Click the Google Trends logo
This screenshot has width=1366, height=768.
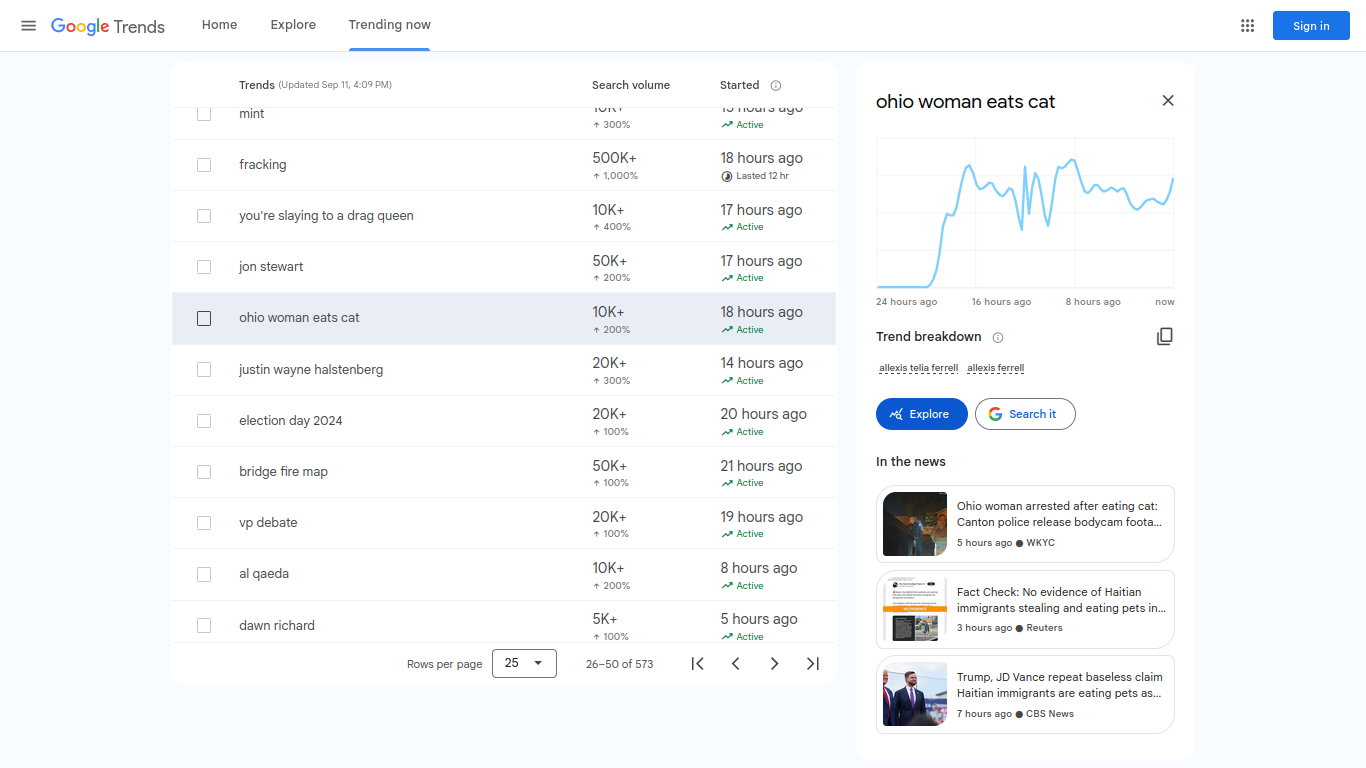(108, 26)
